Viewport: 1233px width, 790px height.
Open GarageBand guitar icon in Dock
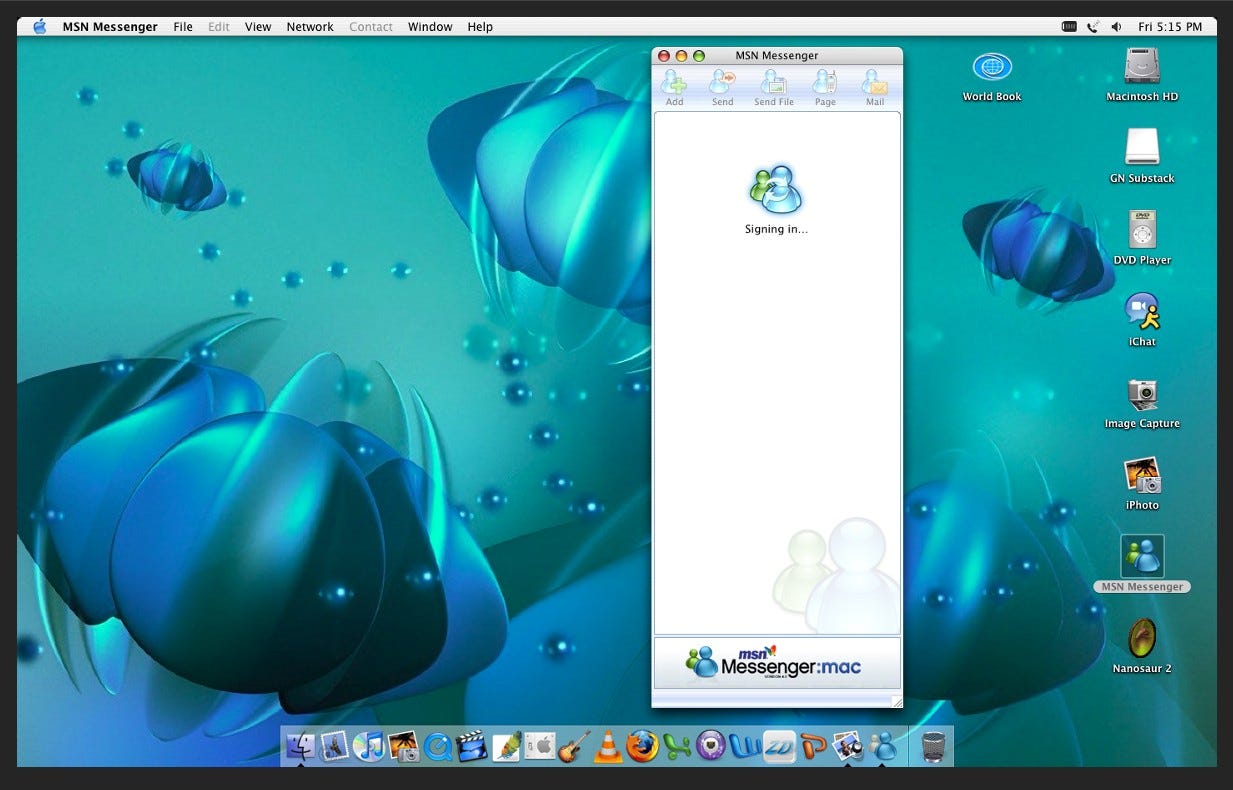(574, 746)
